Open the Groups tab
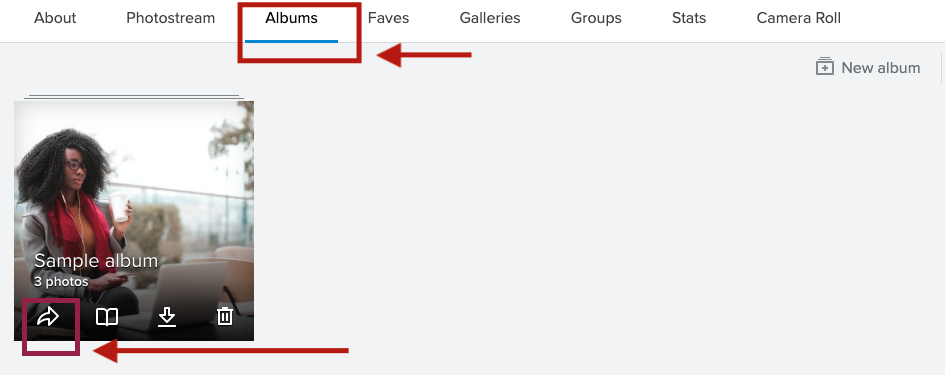Screen dimensions: 945x375 [596, 18]
